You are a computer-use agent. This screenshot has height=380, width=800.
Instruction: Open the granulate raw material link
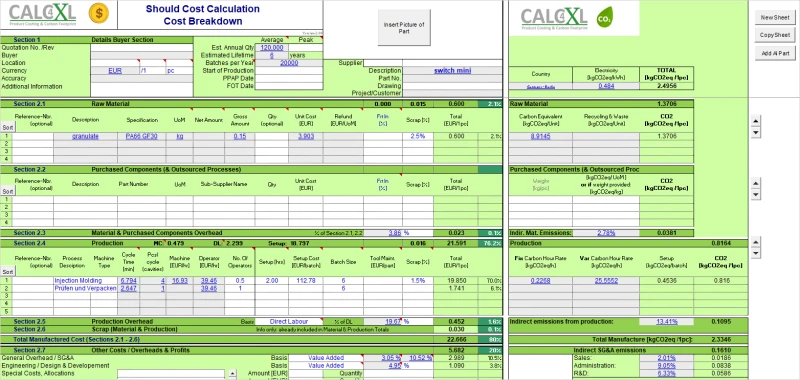point(85,136)
